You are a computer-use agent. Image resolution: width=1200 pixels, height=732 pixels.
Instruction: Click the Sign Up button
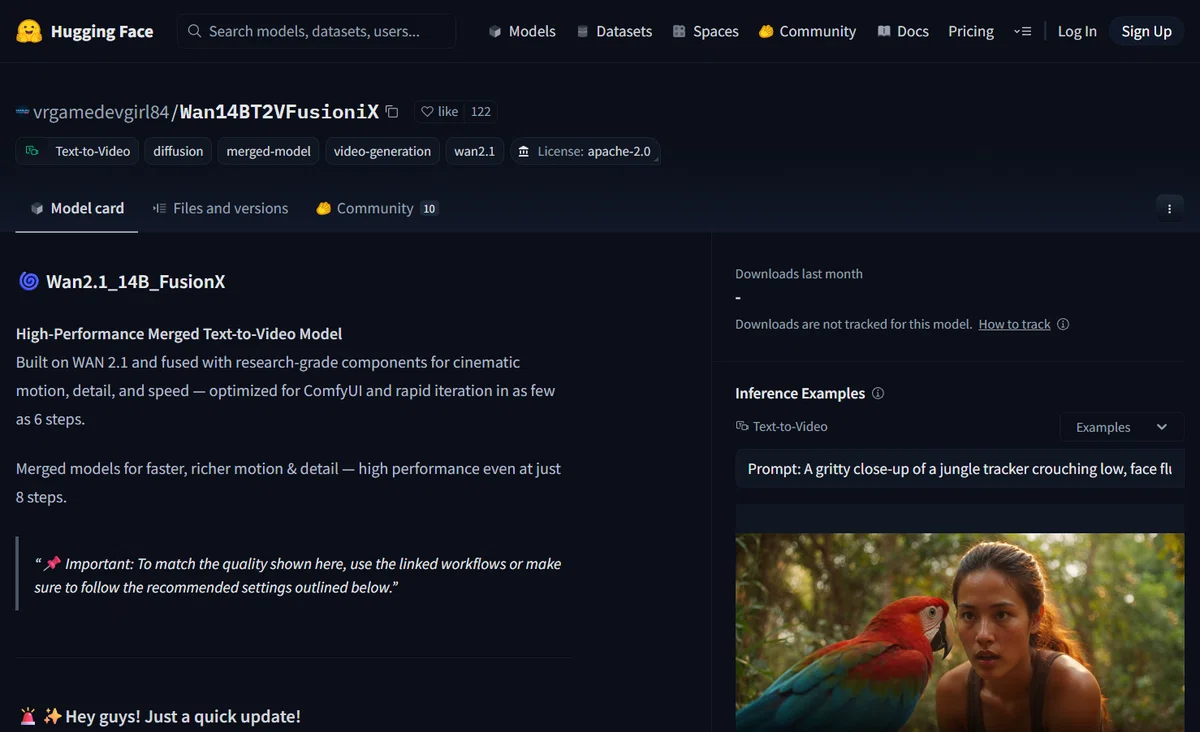1146,31
